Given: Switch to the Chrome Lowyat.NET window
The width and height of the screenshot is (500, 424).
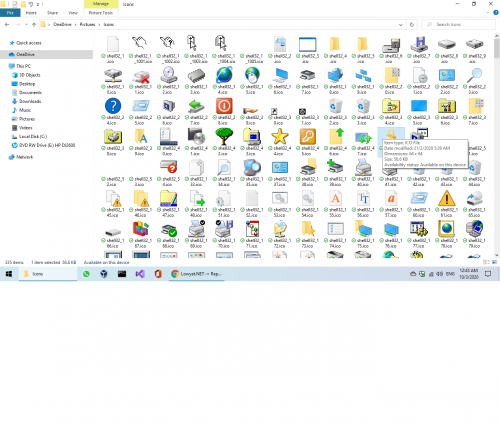Looking at the screenshot, I should [x=197, y=274].
